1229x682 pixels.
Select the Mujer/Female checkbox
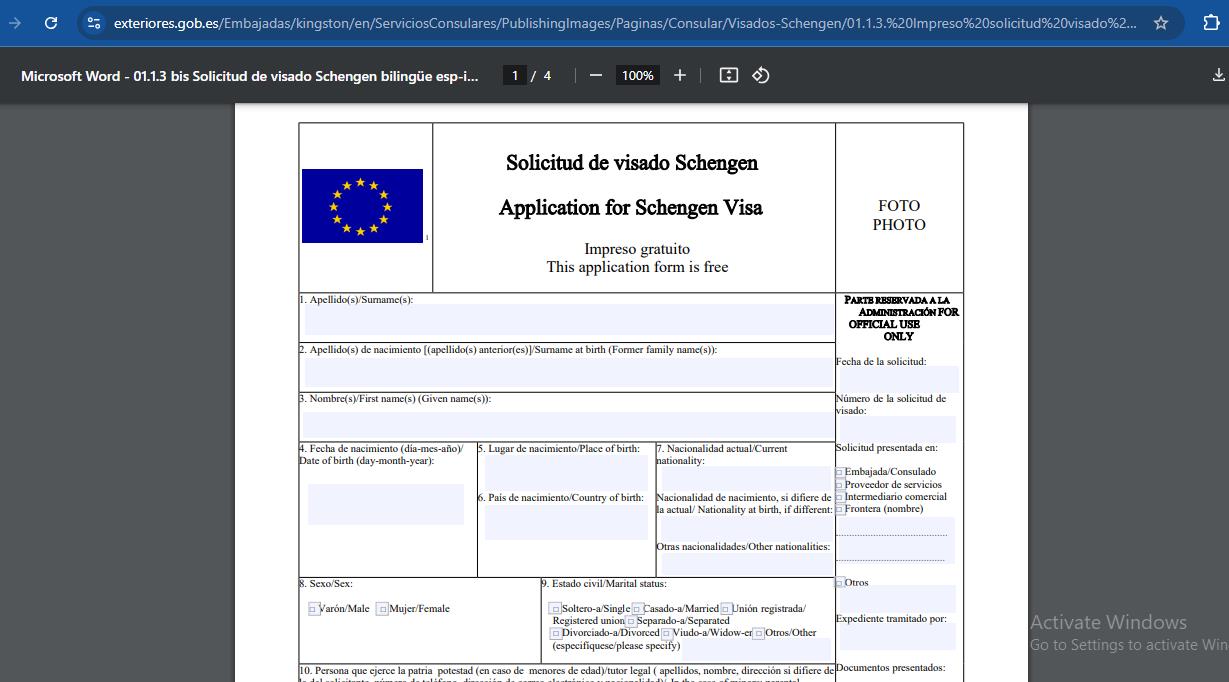coord(381,608)
